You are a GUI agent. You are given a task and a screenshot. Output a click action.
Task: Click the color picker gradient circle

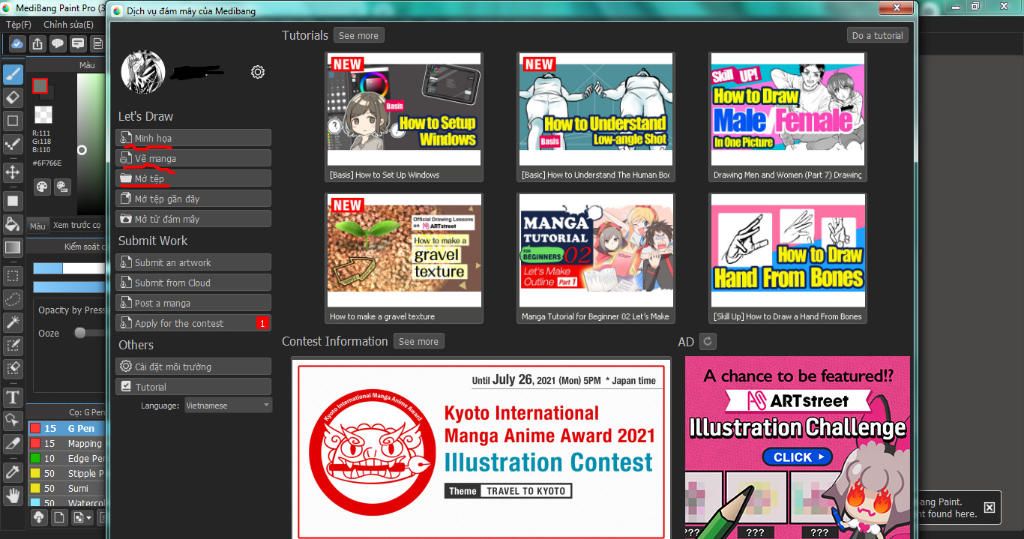pyautogui.click(x=82, y=150)
